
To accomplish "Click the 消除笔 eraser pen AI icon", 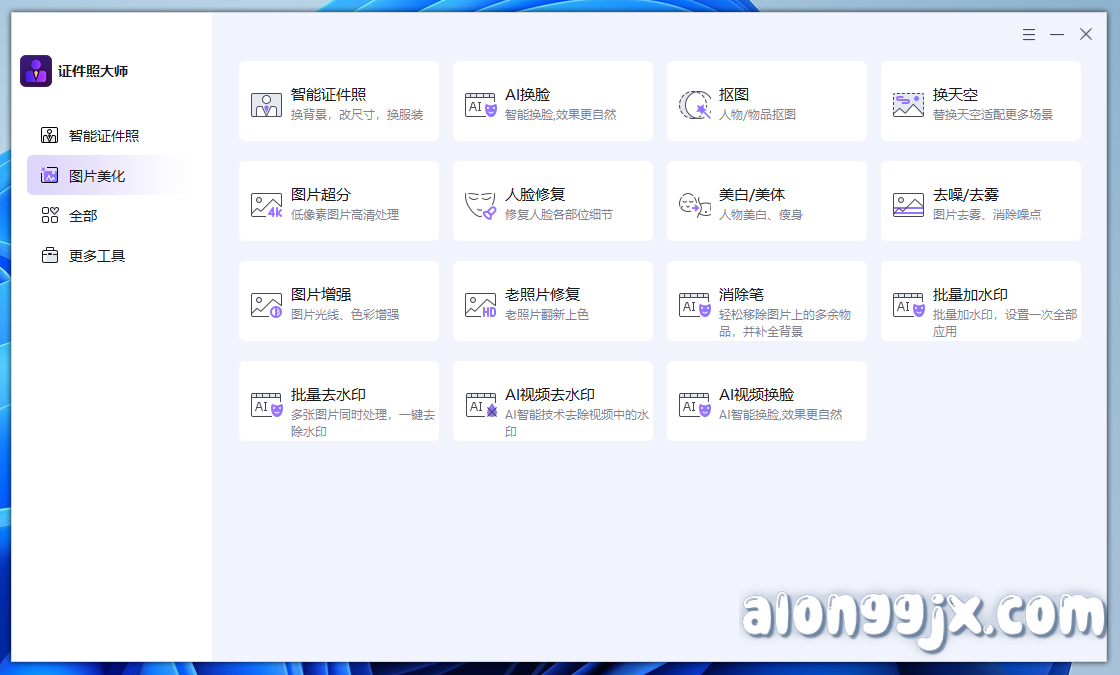I will tap(694, 300).
